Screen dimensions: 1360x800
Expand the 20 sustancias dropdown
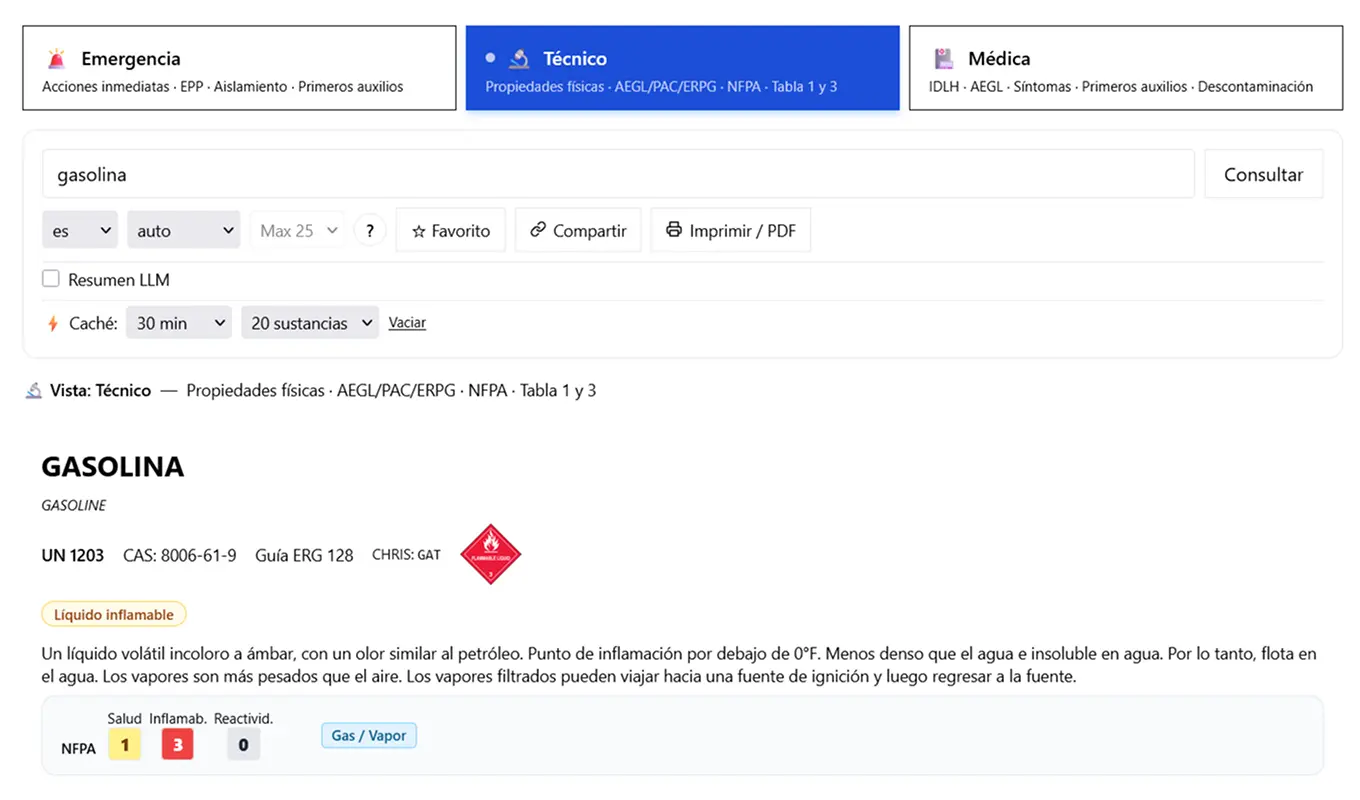tap(310, 323)
